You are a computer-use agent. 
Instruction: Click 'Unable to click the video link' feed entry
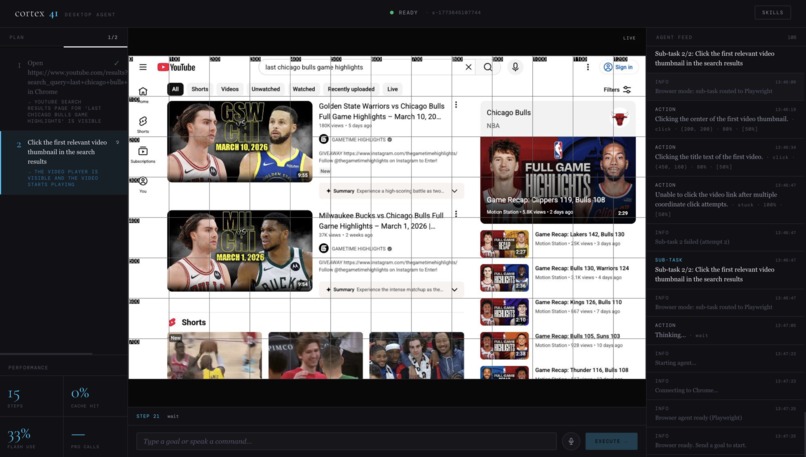725,199
